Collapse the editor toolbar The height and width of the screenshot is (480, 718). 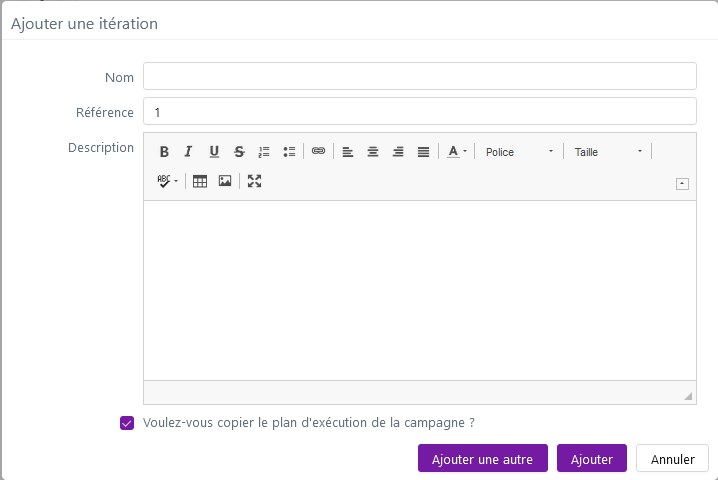(682, 183)
